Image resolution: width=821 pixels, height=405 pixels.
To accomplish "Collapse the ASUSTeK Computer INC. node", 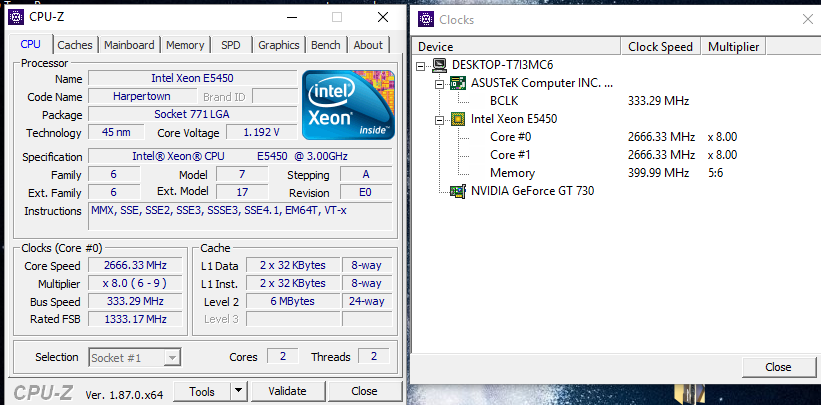I will pos(439,83).
